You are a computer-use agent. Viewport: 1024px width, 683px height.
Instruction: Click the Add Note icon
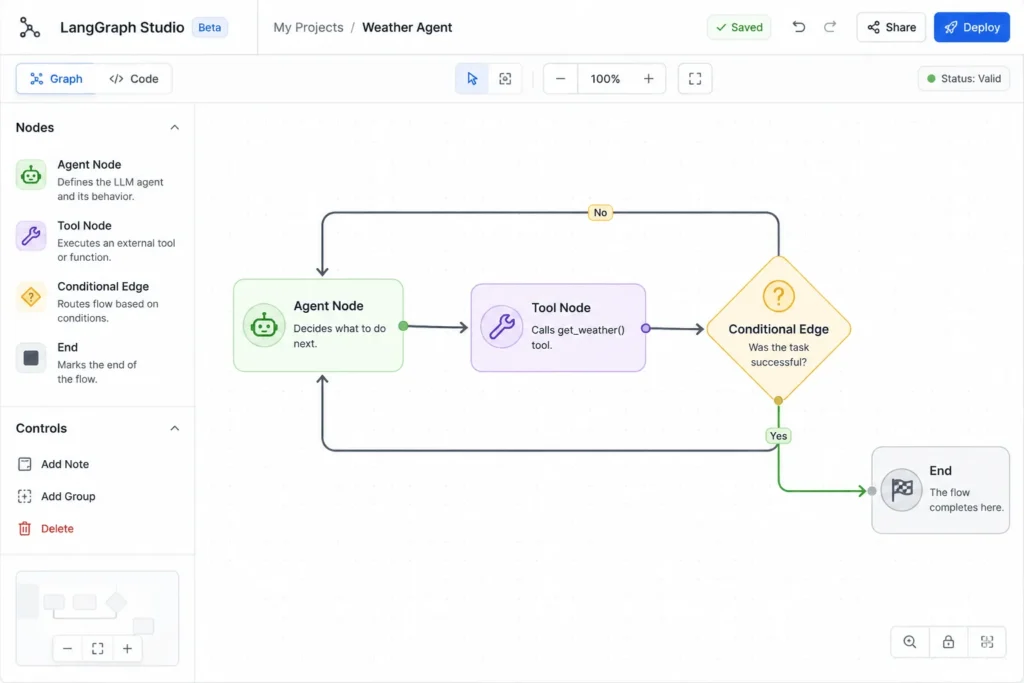(x=25, y=464)
